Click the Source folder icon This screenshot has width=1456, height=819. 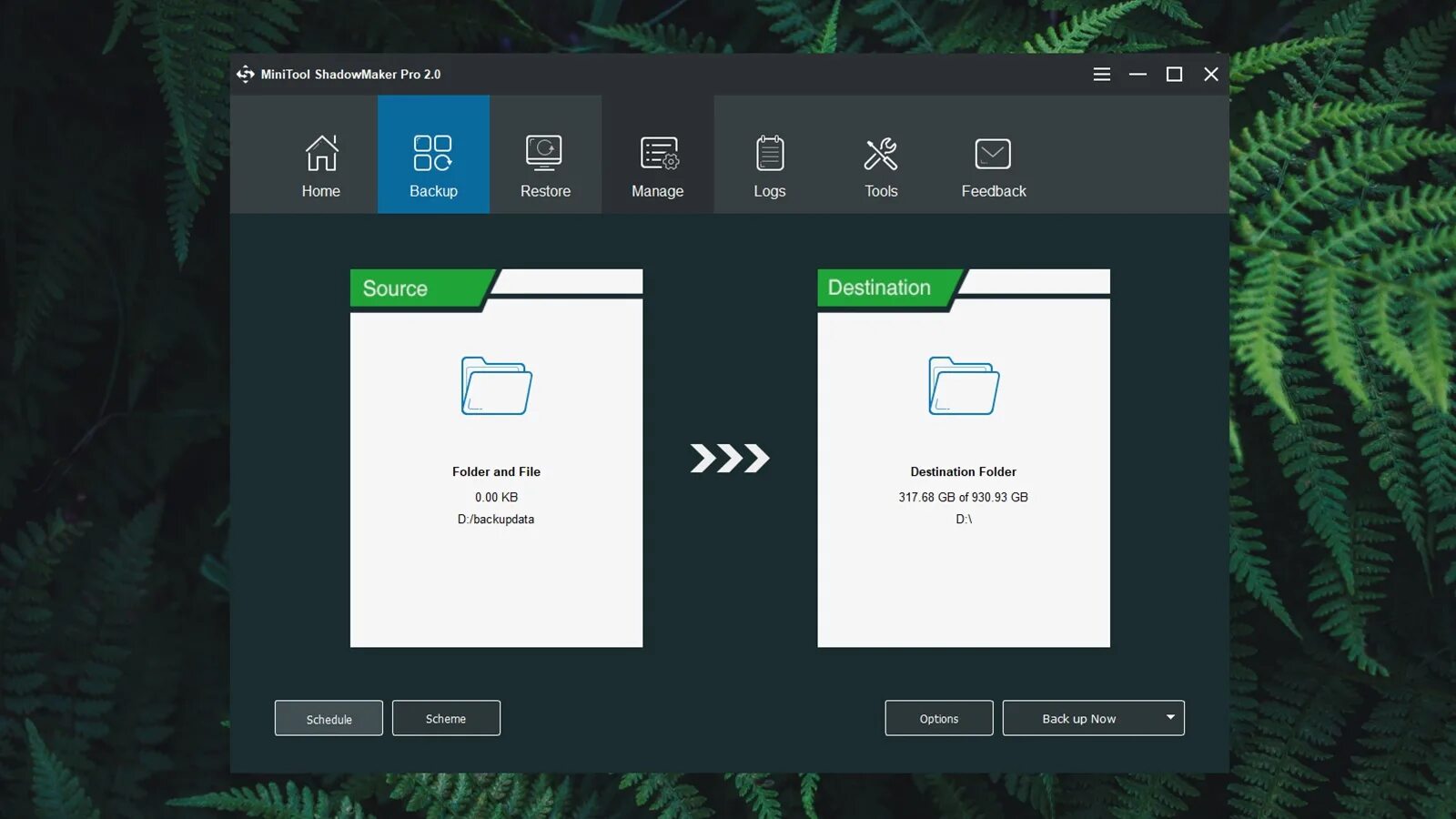click(496, 386)
